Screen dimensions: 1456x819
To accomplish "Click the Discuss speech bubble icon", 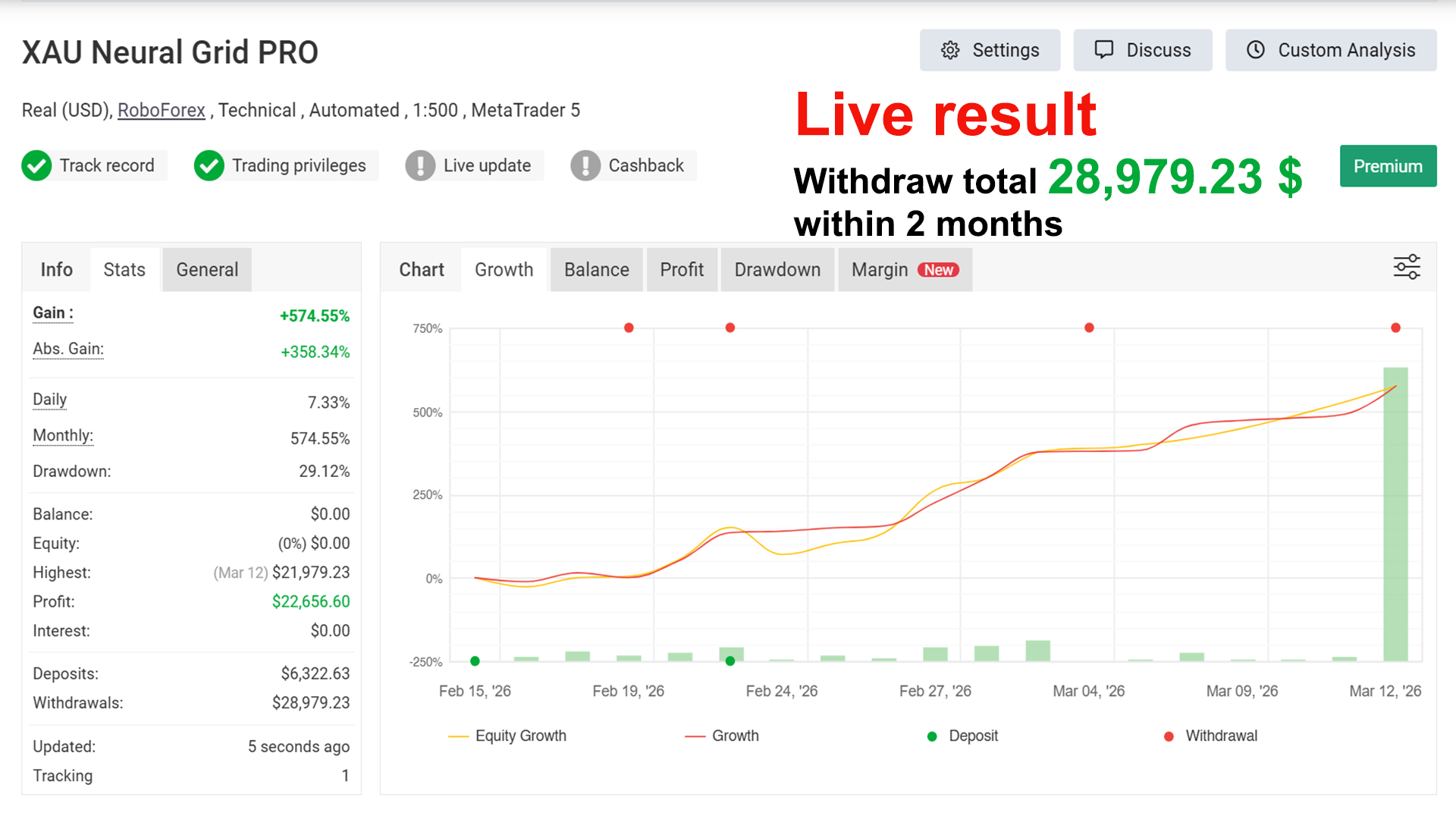I will [1104, 50].
